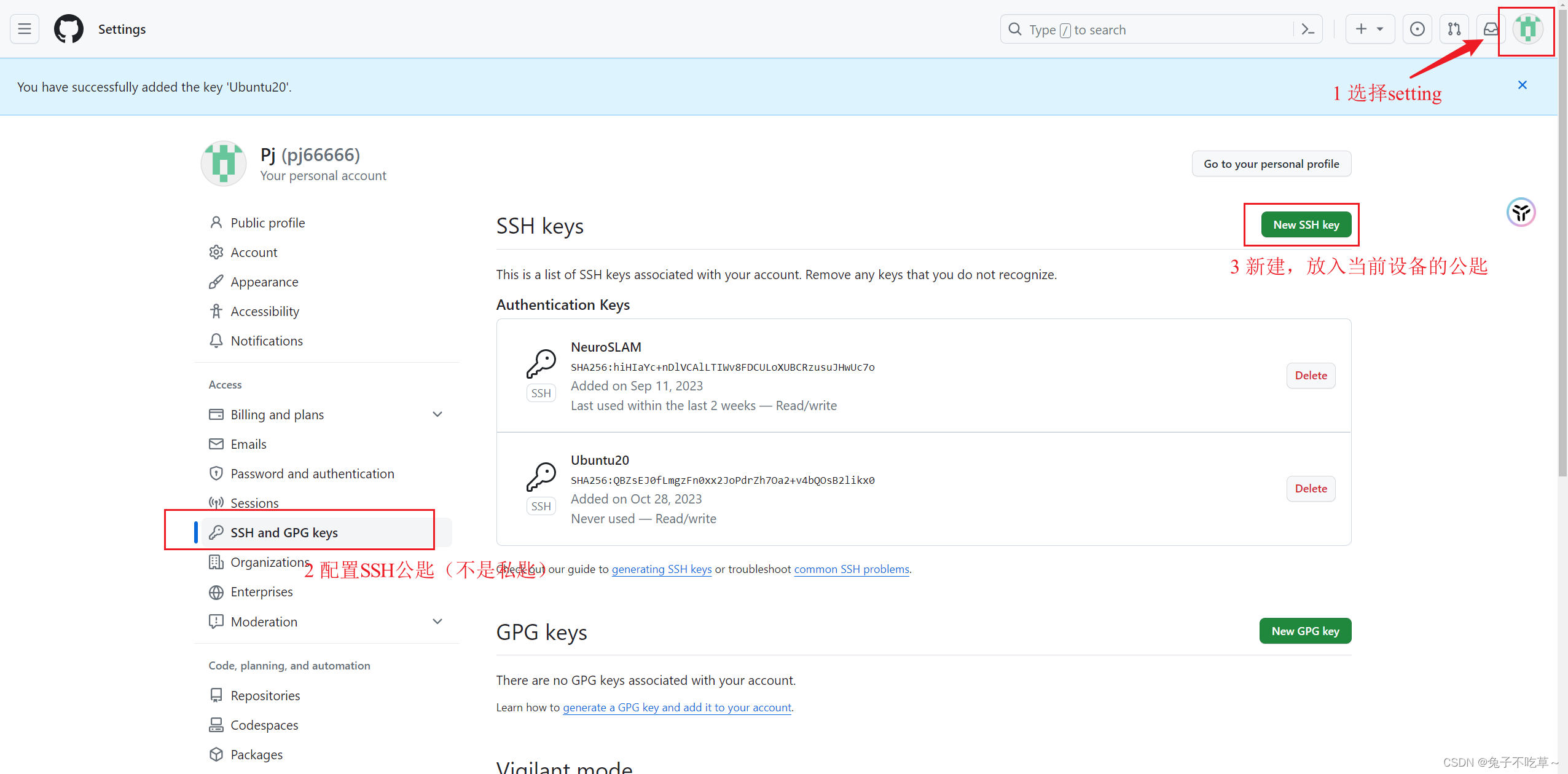Open the create new dropdown
Screen dimensions: 1568x774
[x=1370, y=29]
